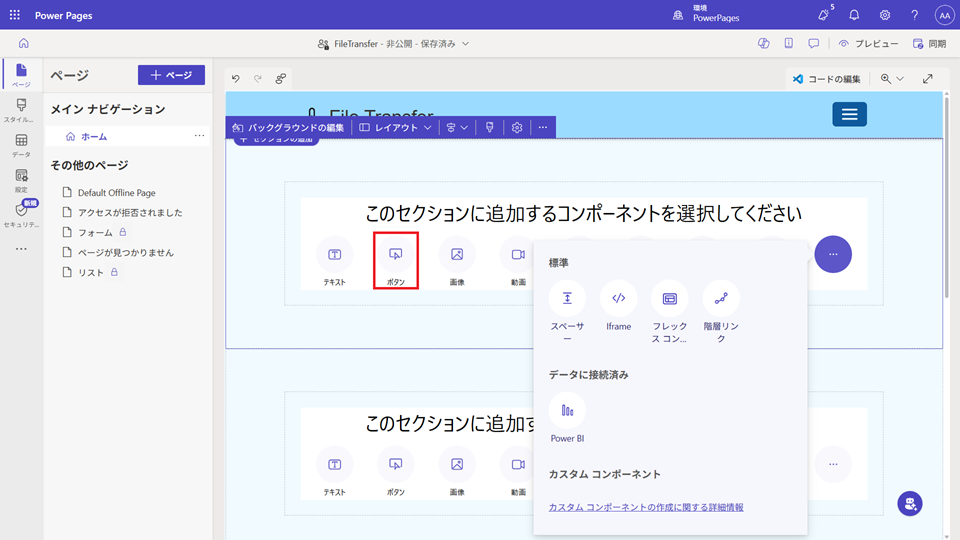
Task: Select the ホーム page in navigation
Action: (94, 136)
